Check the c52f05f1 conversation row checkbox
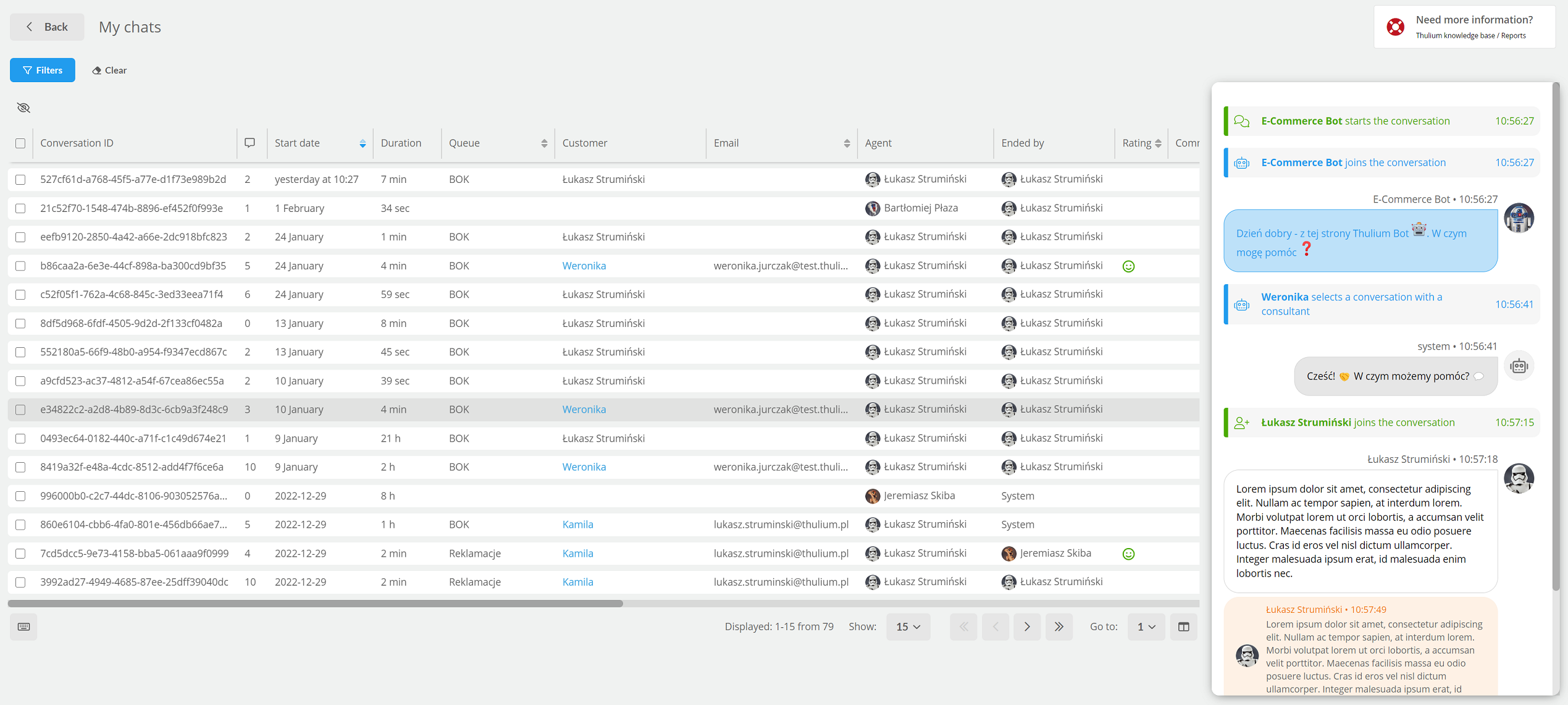This screenshot has height=705, width=1568. click(x=20, y=295)
